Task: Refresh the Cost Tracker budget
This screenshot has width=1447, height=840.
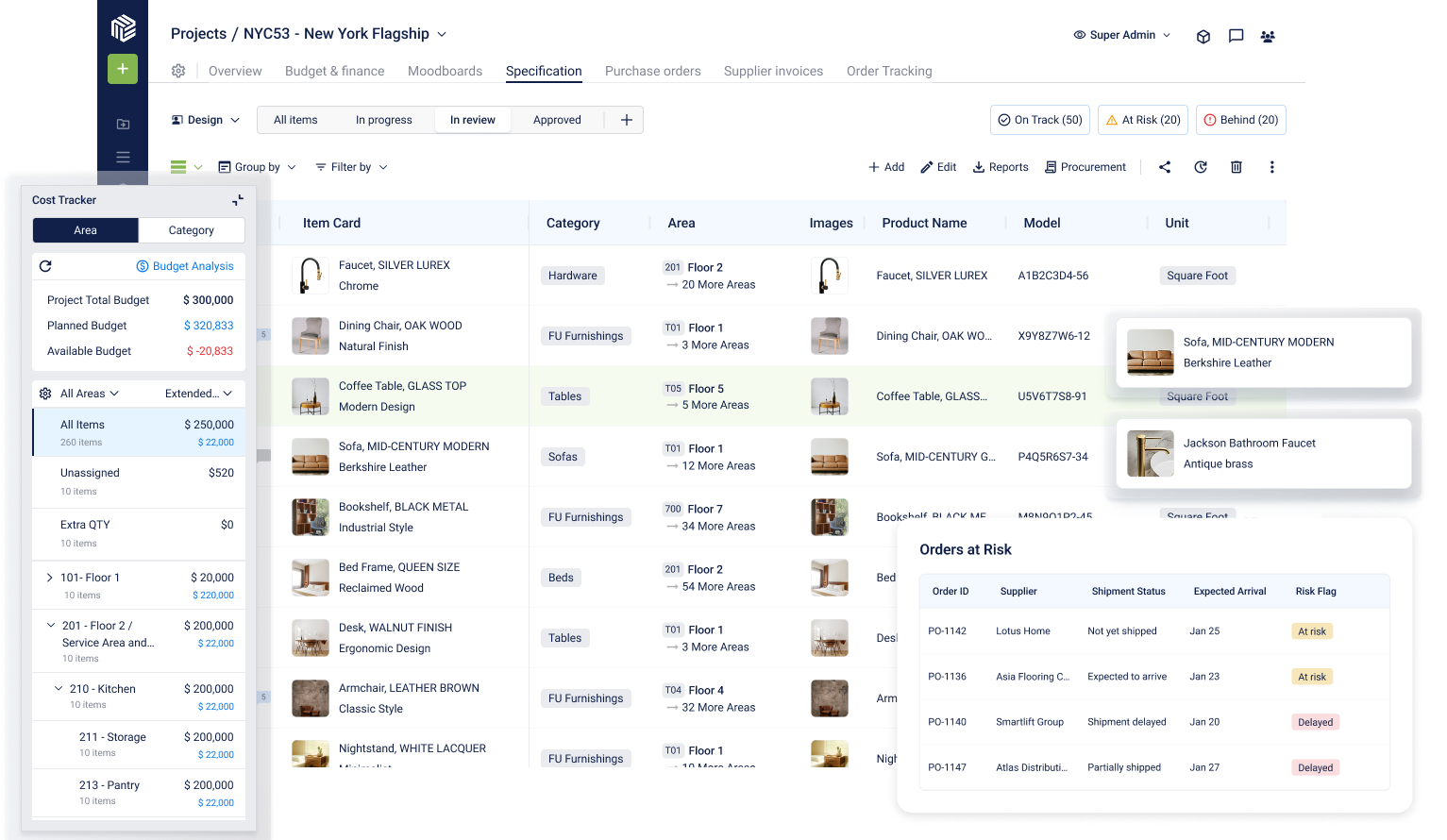Action: pos(45,266)
